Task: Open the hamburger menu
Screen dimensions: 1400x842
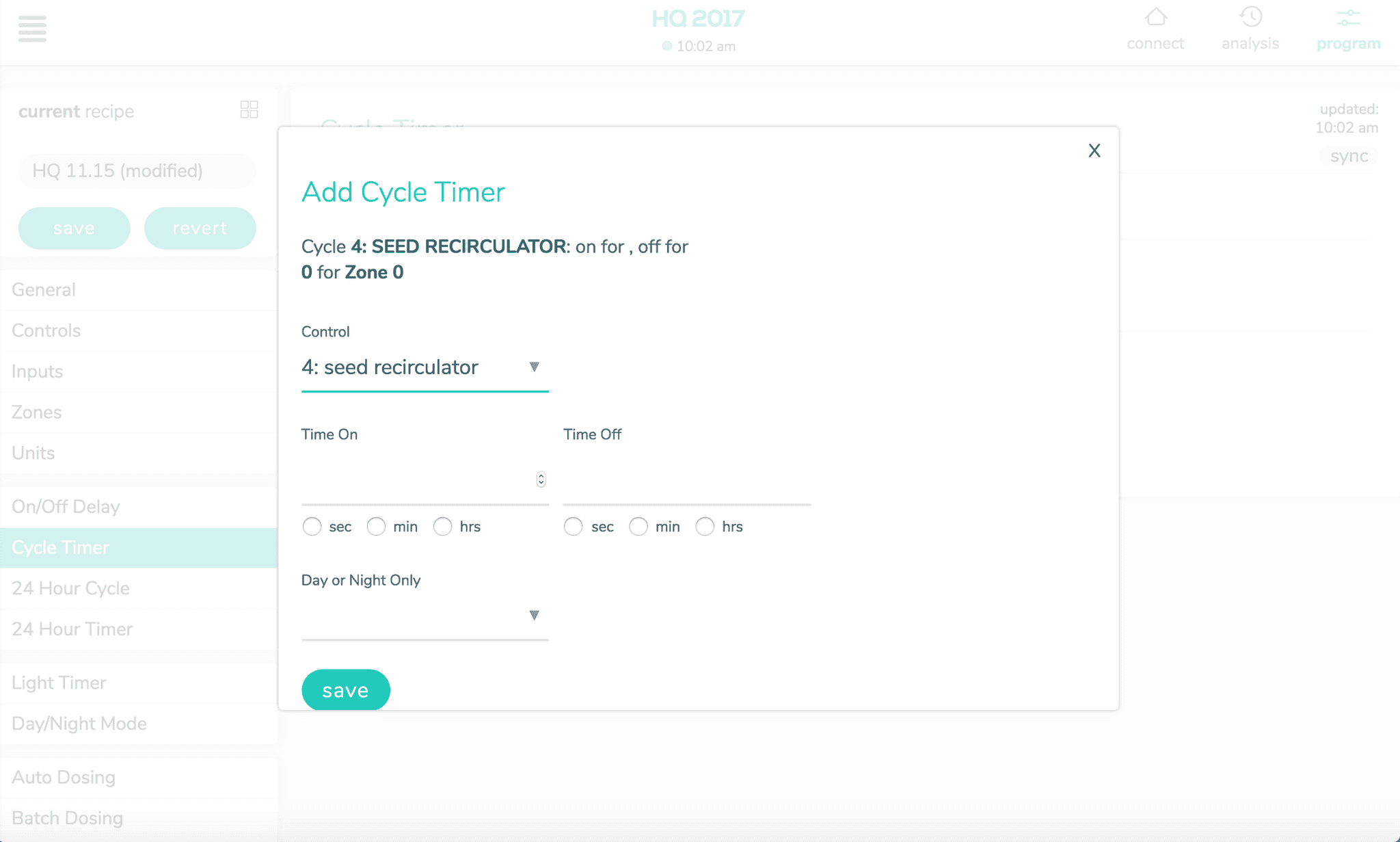Action: pyautogui.click(x=32, y=29)
